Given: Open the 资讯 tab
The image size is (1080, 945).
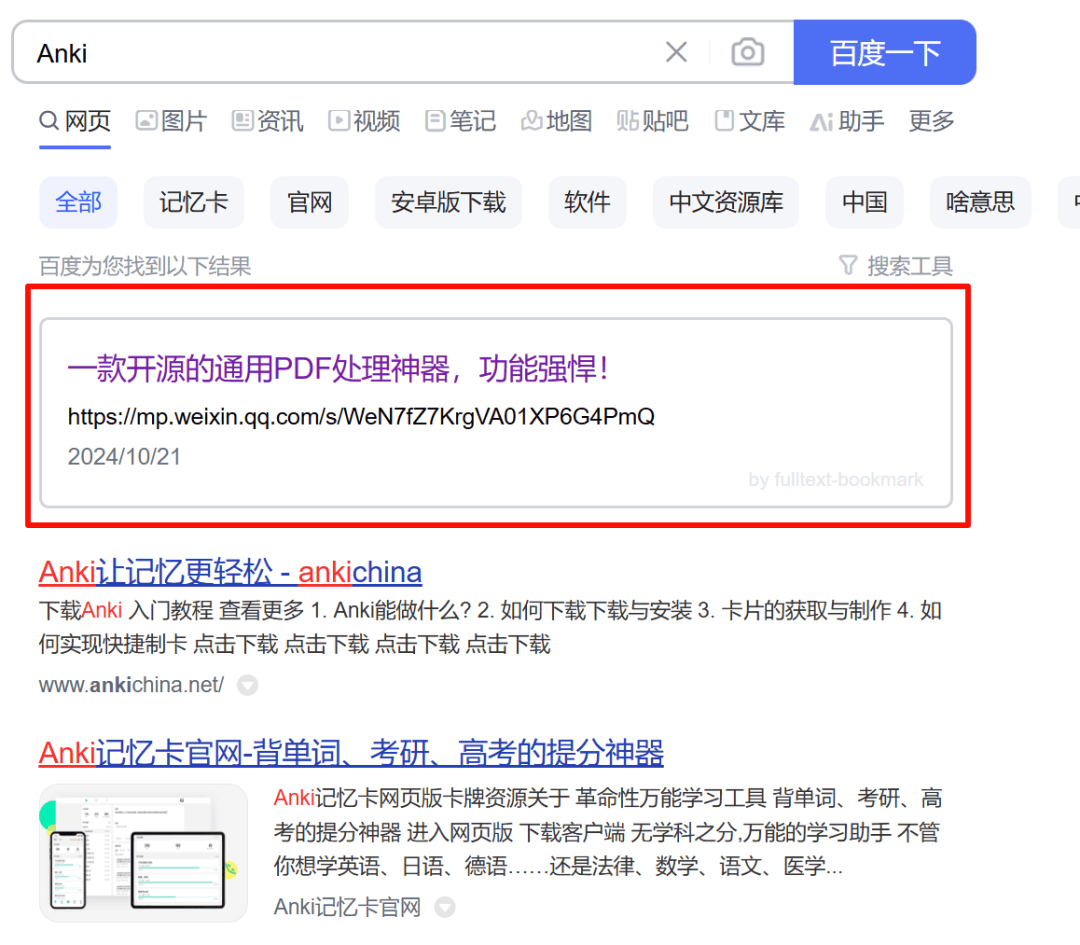Looking at the screenshot, I should (x=267, y=121).
